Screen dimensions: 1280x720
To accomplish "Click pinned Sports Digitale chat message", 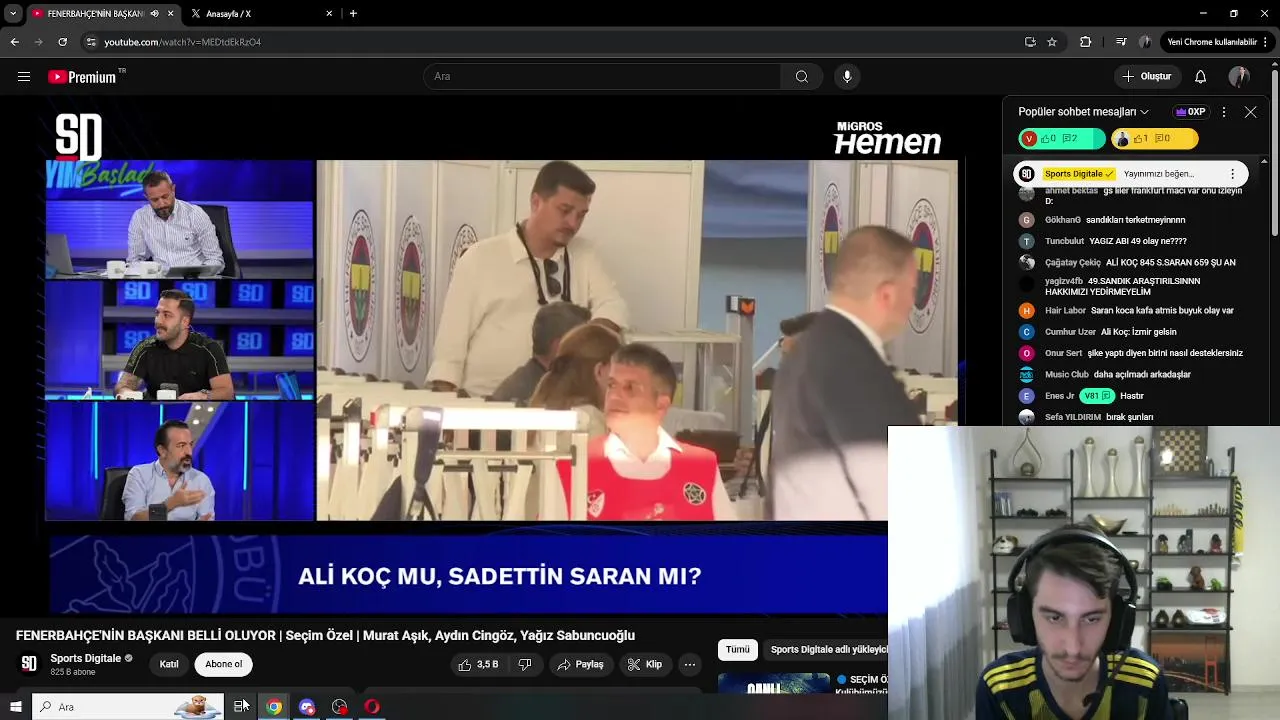I will pos(1131,174).
